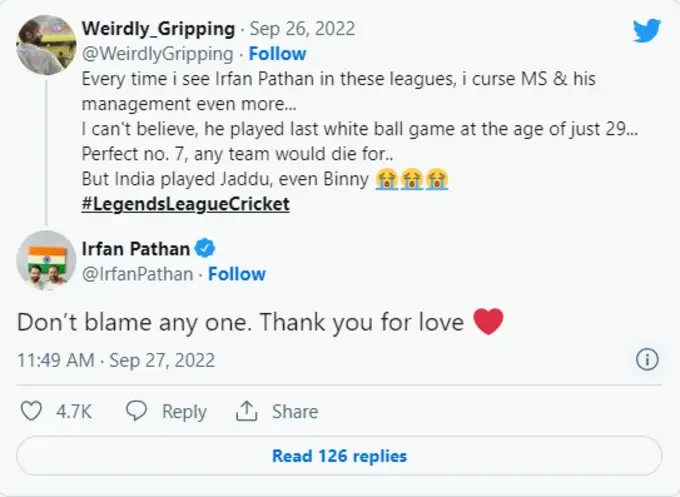Viewport: 680px width, 497px height.
Task: Click the 11:49 AM Sep 27 timestamp
Action: pyautogui.click(x=116, y=360)
